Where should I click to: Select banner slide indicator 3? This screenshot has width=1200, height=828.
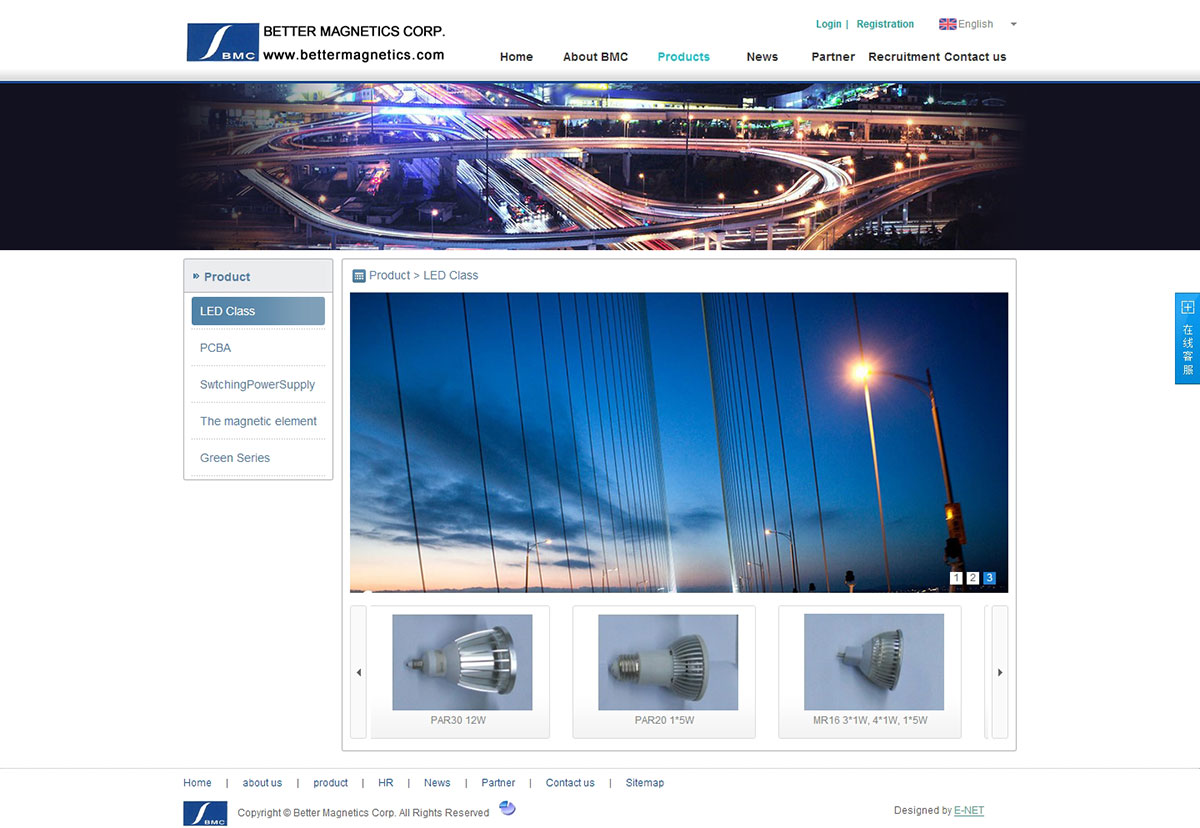pos(989,578)
